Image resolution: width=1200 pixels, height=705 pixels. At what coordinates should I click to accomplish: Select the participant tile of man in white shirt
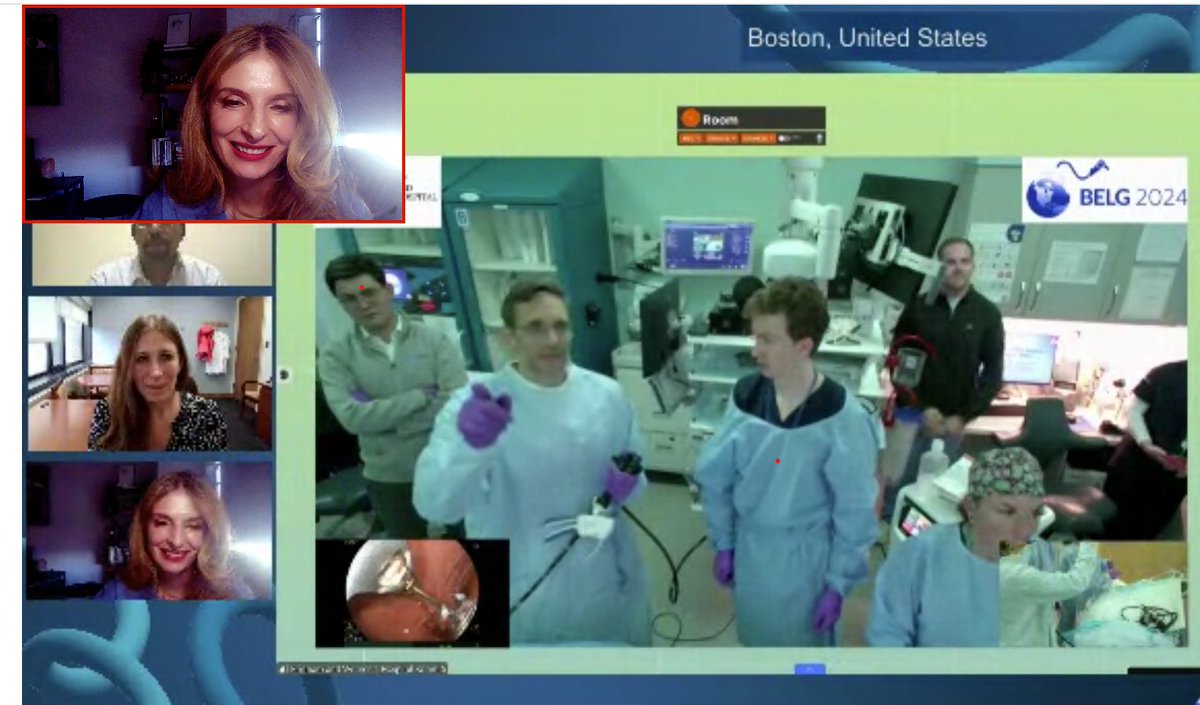coord(152,254)
